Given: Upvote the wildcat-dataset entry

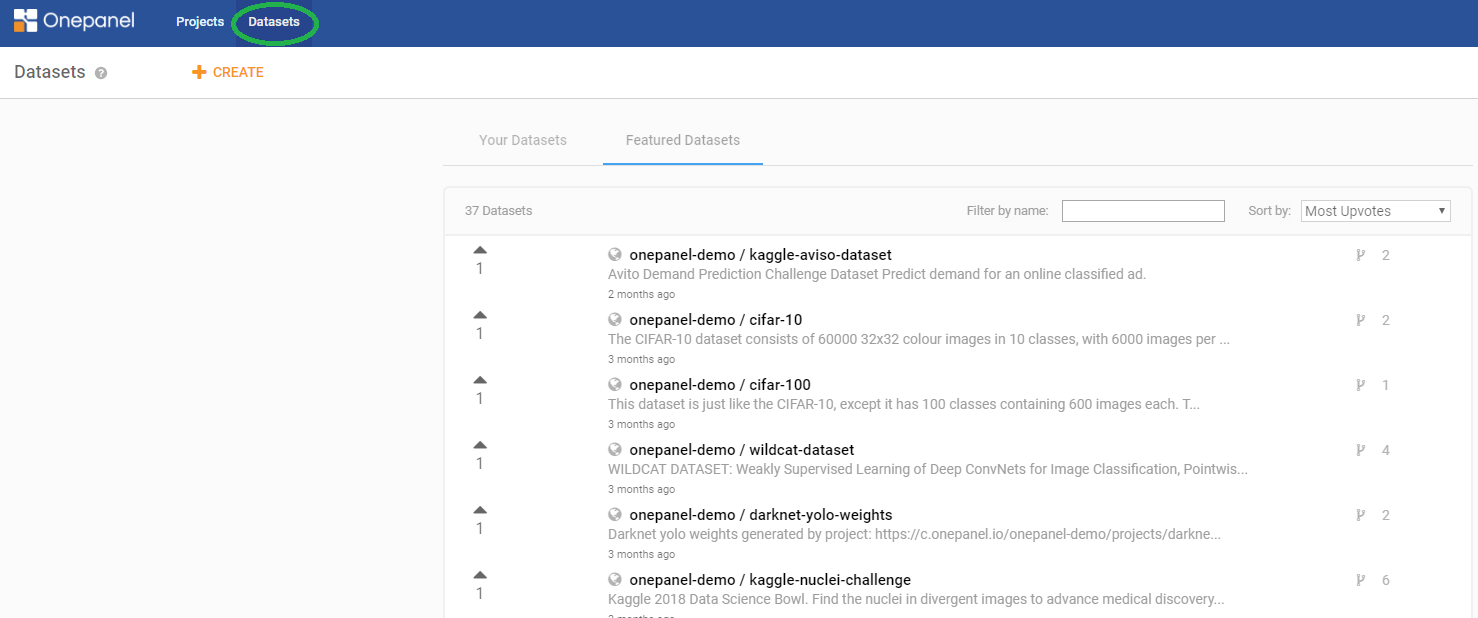Looking at the screenshot, I should tap(480, 445).
